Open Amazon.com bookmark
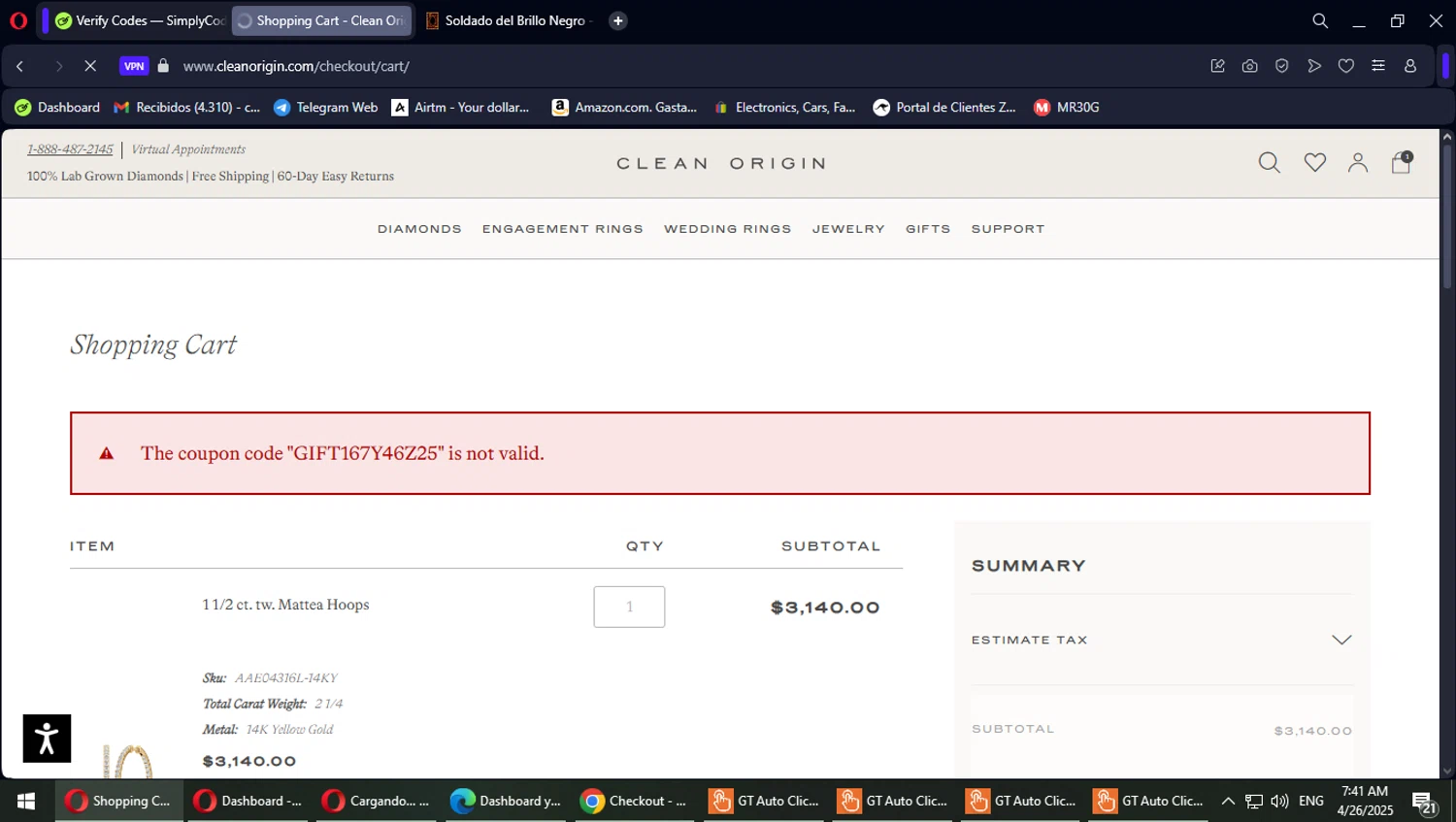This screenshot has height=822, width=1456. pos(624,108)
